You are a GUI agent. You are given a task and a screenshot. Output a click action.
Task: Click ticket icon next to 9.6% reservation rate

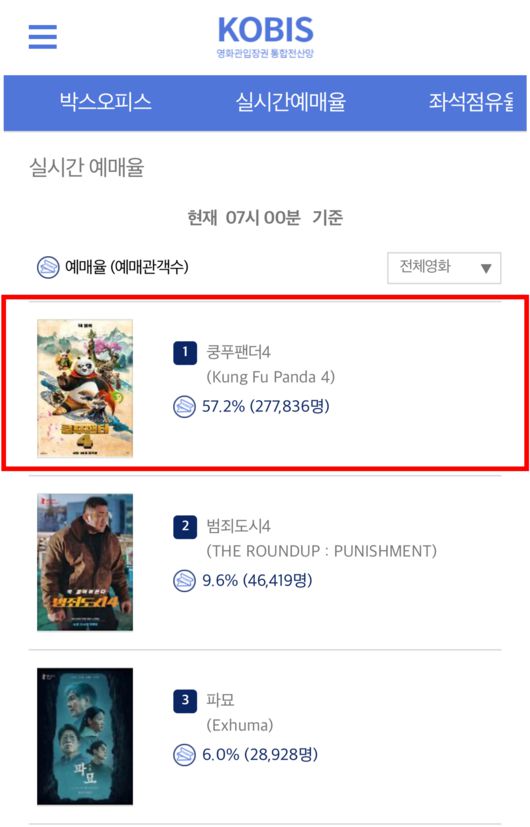[185, 581]
